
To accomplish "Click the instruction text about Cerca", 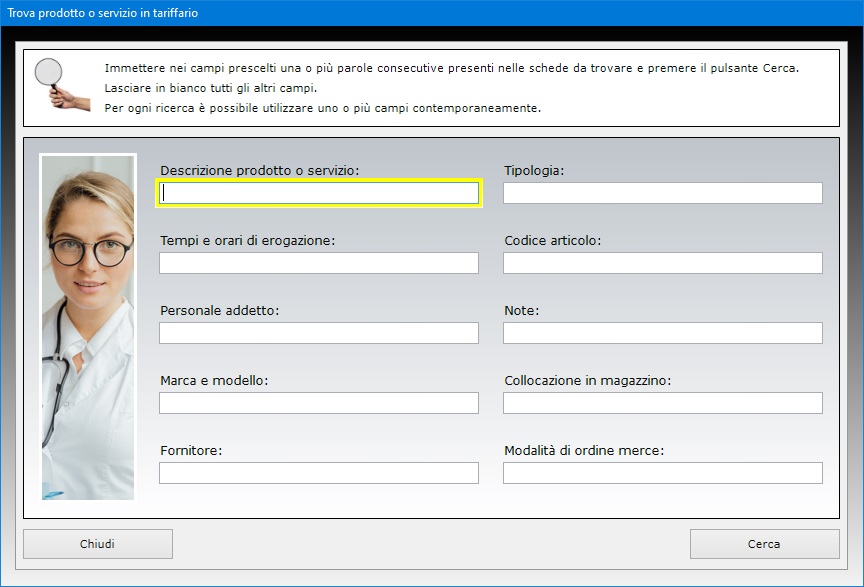I will tap(452, 68).
